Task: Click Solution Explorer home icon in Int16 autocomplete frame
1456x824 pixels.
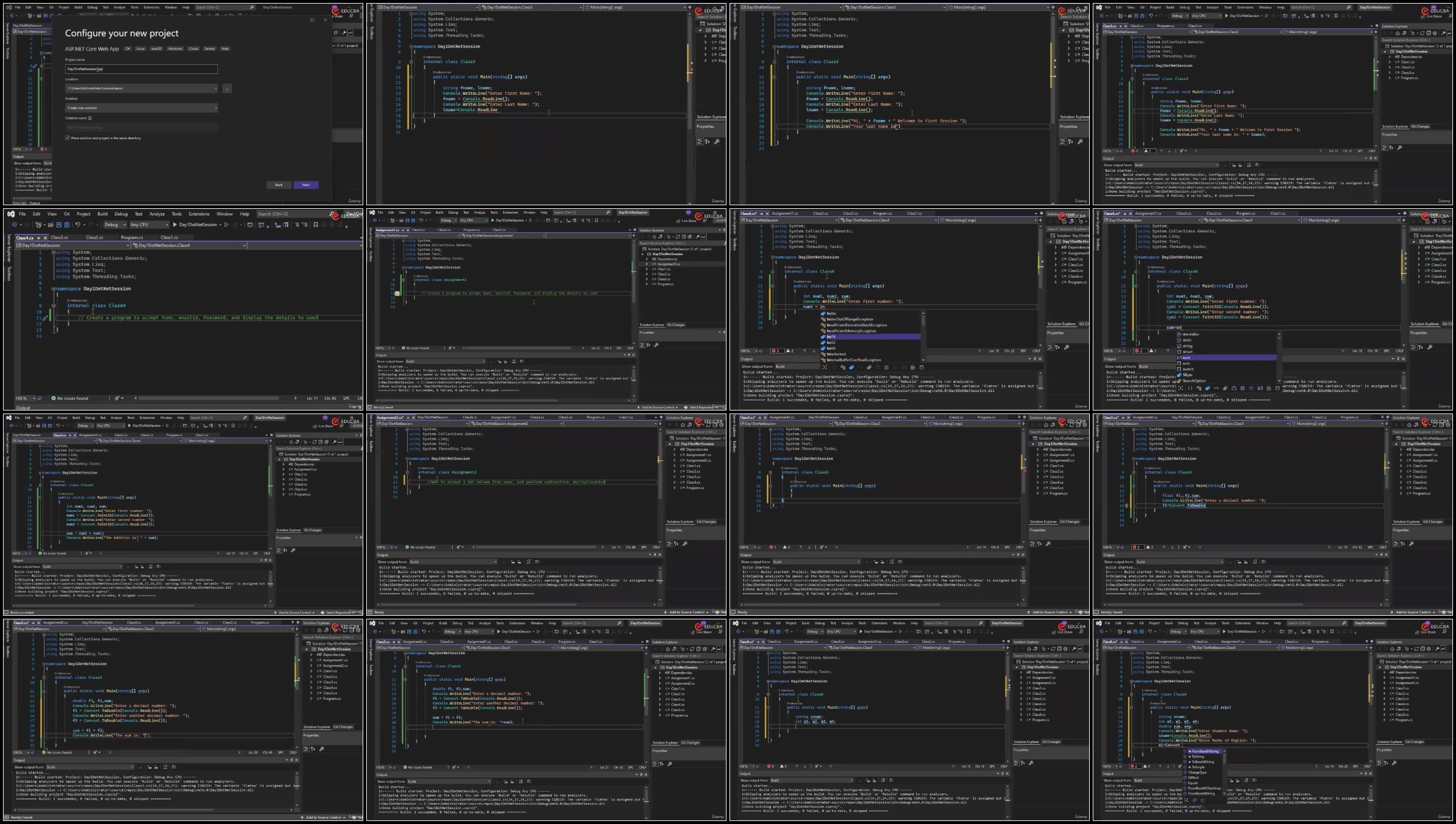Action: (1064, 221)
